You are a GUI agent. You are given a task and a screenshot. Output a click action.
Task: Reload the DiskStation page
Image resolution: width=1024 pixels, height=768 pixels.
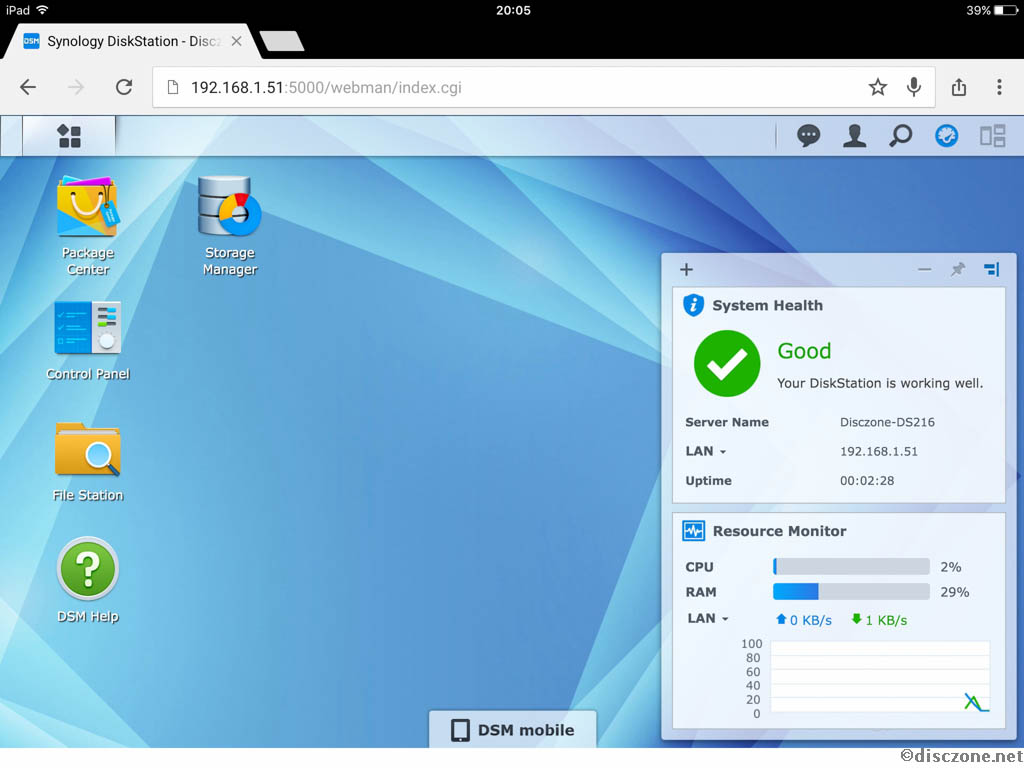pos(124,87)
